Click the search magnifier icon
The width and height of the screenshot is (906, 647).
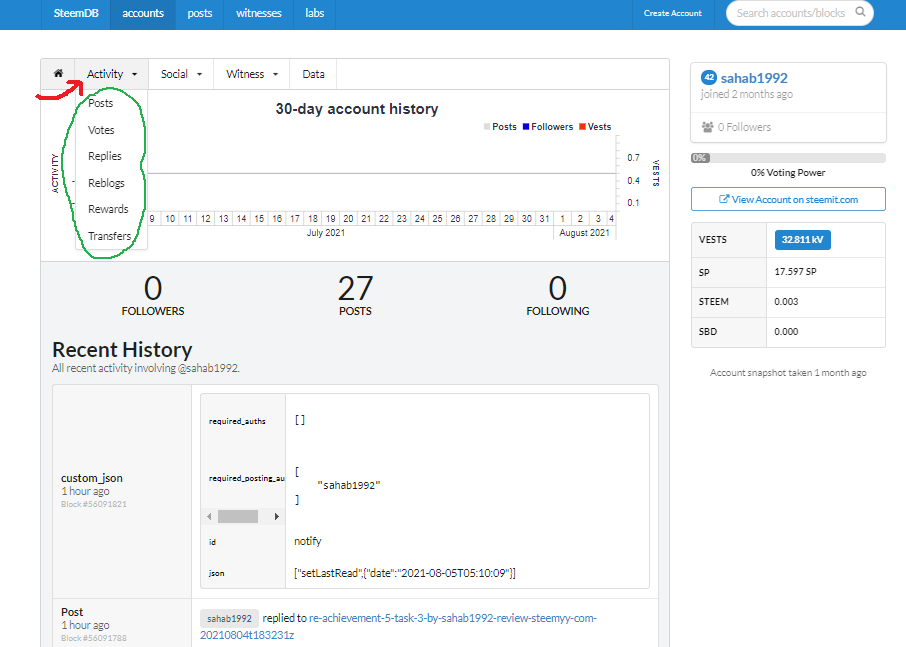tap(860, 12)
